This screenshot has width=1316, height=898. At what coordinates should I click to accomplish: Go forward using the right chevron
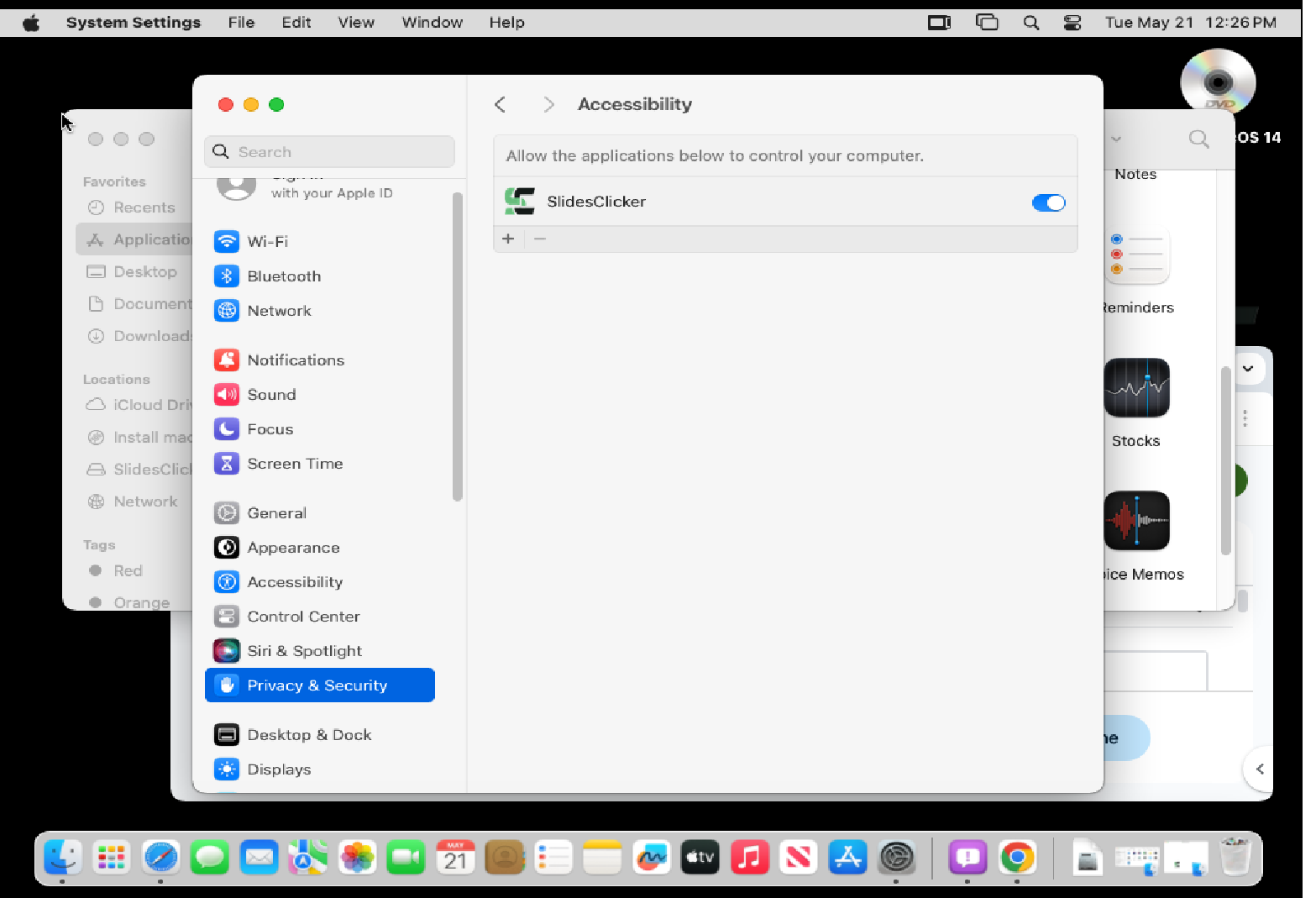tap(548, 104)
